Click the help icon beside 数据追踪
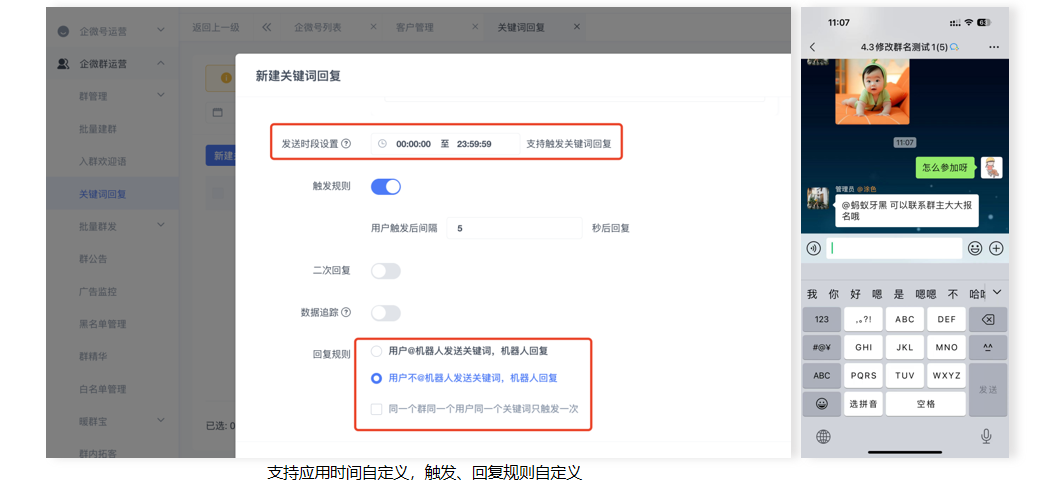 (347, 313)
